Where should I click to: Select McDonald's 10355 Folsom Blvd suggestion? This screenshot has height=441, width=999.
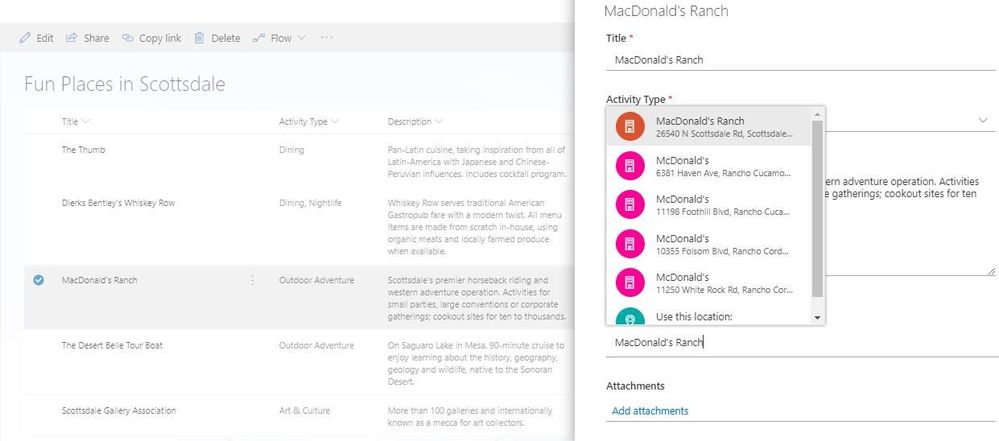point(709,244)
